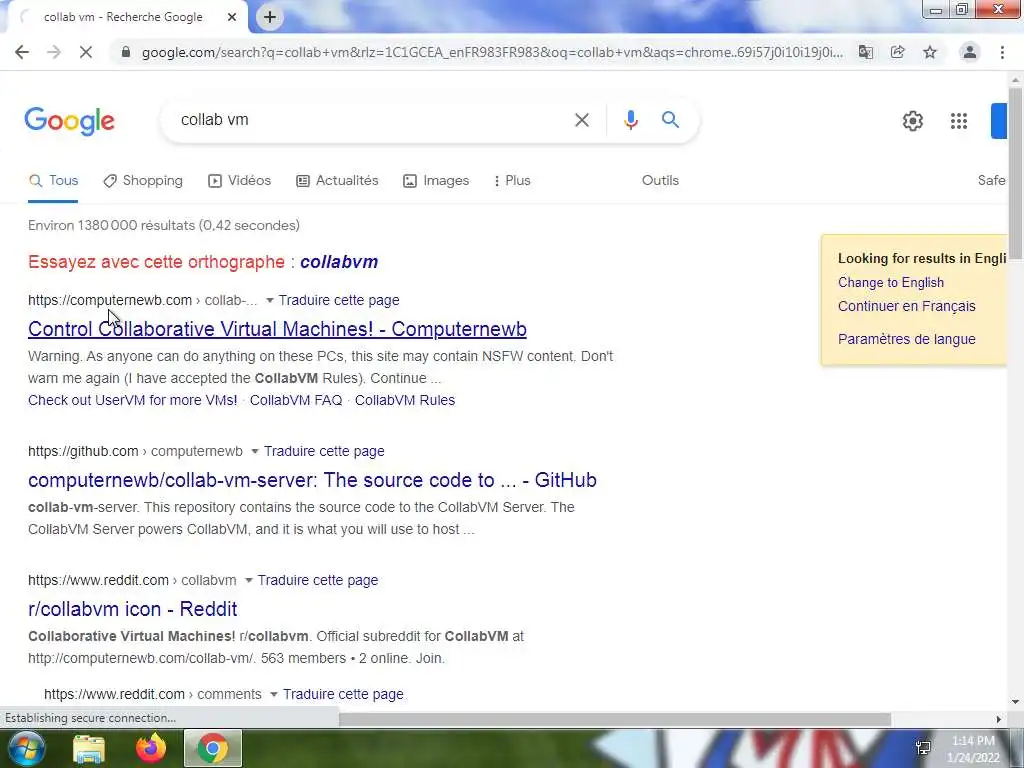Click inside the Google search field
This screenshot has width=1024, height=768.
(x=372, y=120)
